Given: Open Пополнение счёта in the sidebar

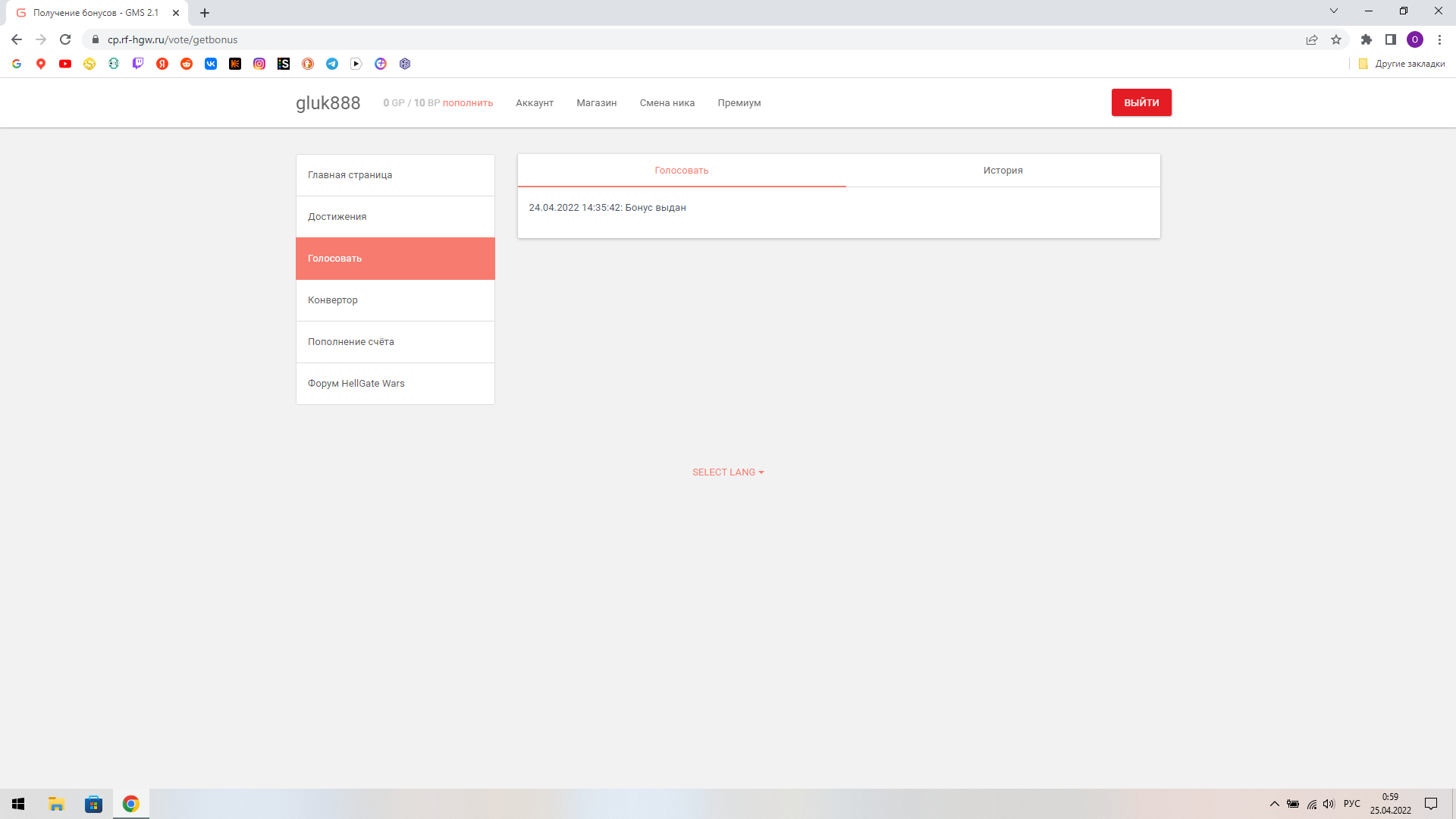Looking at the screenshot, I should click(395, 342).
